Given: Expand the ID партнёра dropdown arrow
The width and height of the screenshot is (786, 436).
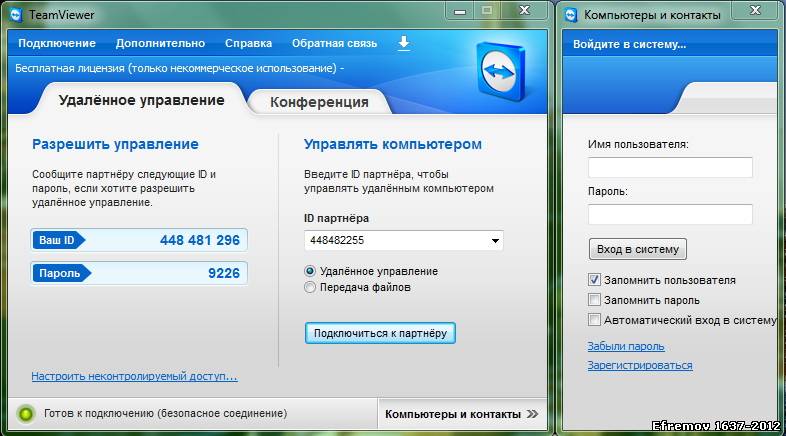Looking at the screenshot, I should 495,241.
